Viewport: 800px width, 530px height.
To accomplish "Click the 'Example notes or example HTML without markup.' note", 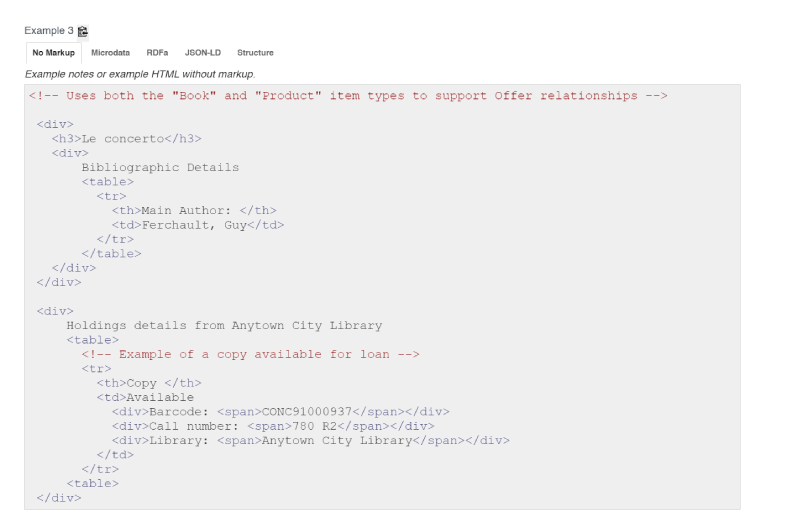I will (x=140, y=74).
